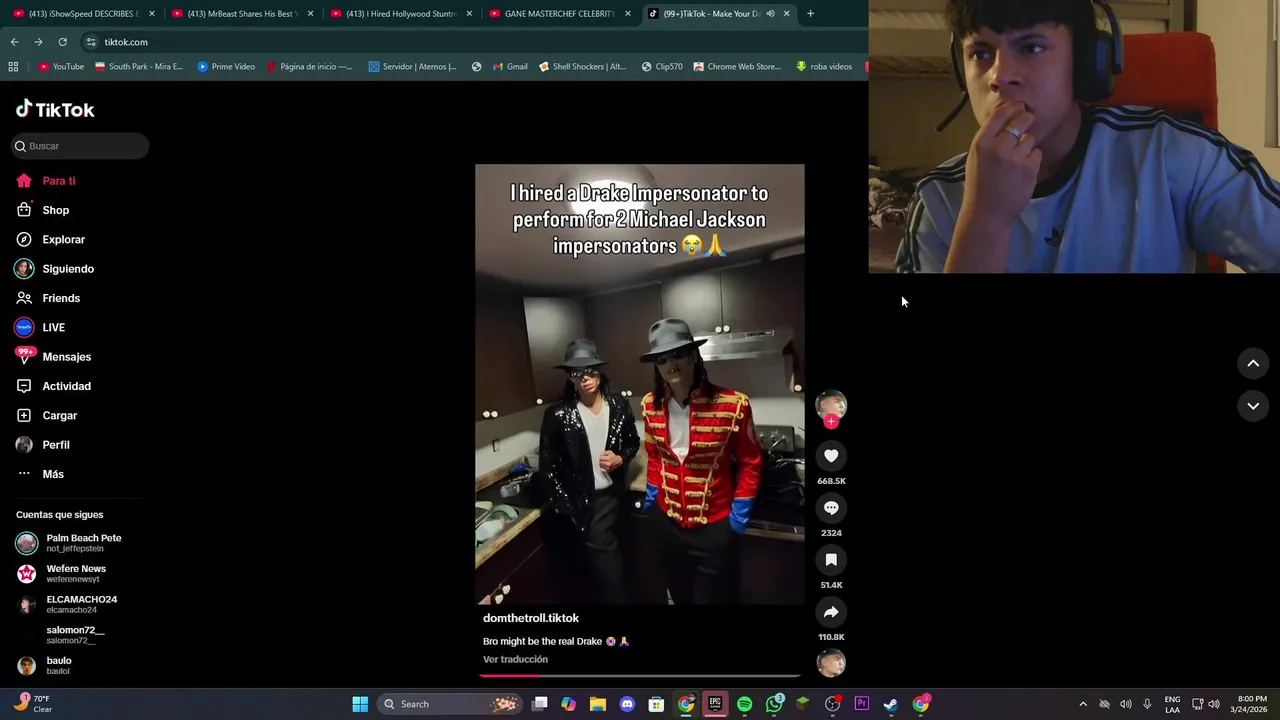Screen dimensions: 1280x720
Task: Open the roba videos bookmark
Action: pos(824,67)
